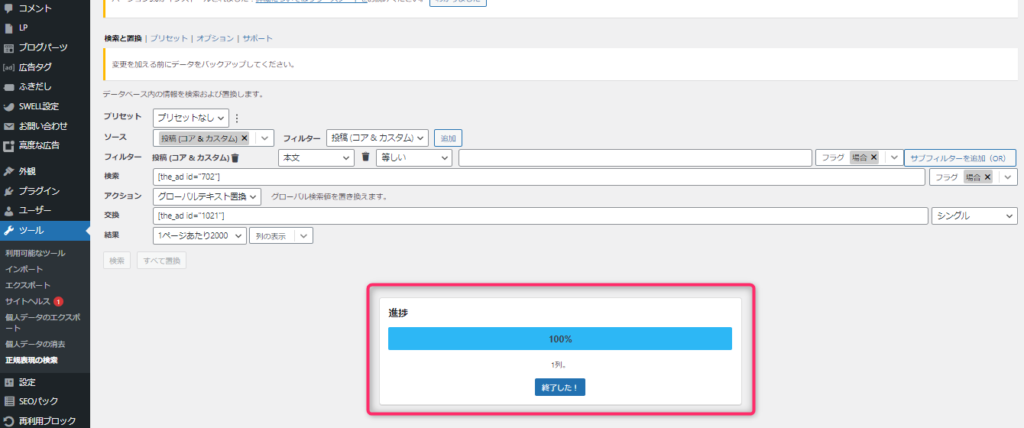Open the サポート tab
This screenshot has width=1024, height=428.
click(257, 38)
